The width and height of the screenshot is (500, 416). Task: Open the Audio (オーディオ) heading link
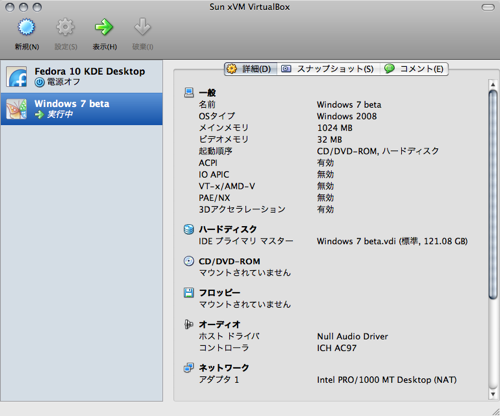[x=219, y=324]
